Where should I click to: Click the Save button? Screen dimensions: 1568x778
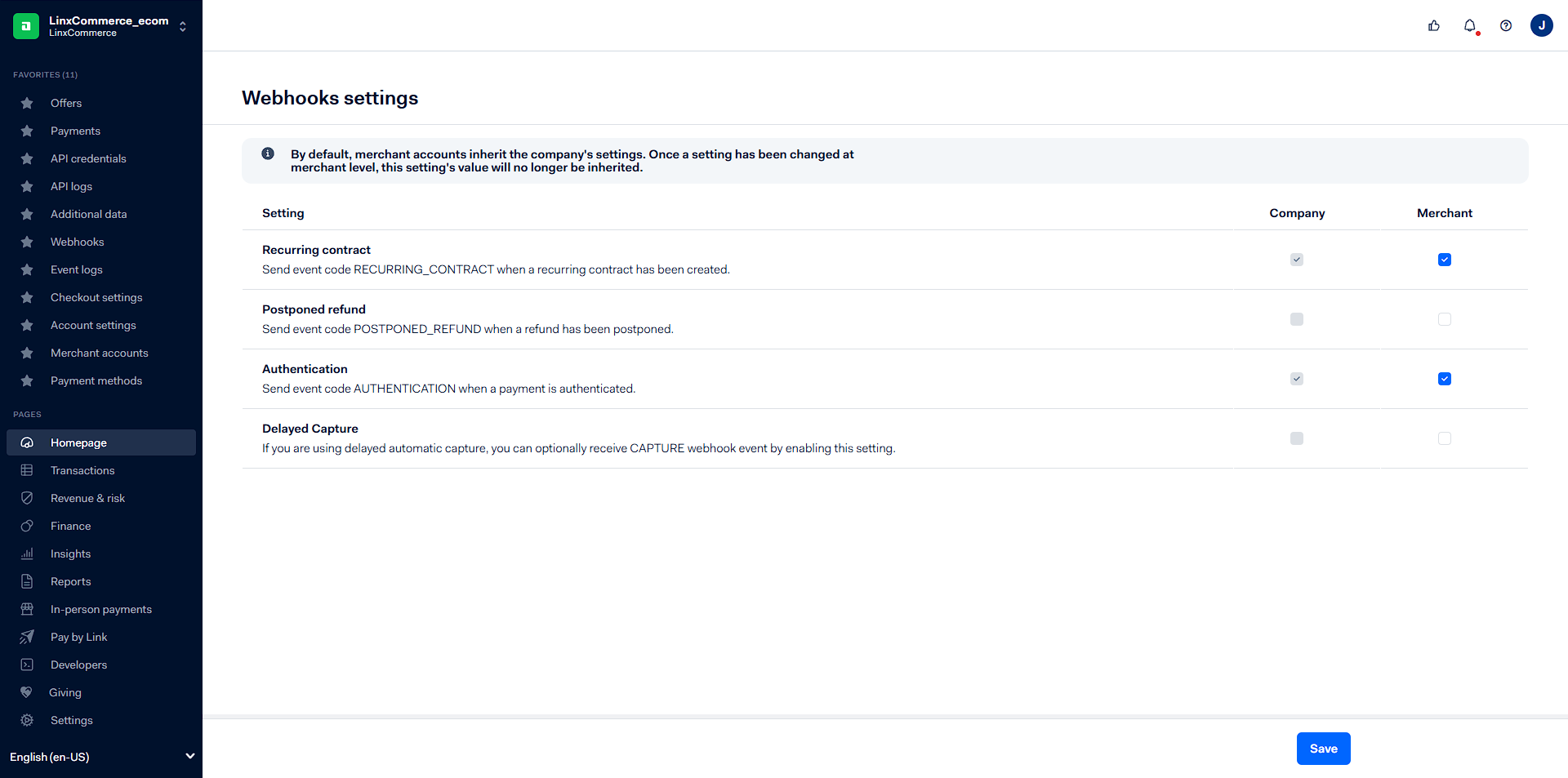(1323, 749)
